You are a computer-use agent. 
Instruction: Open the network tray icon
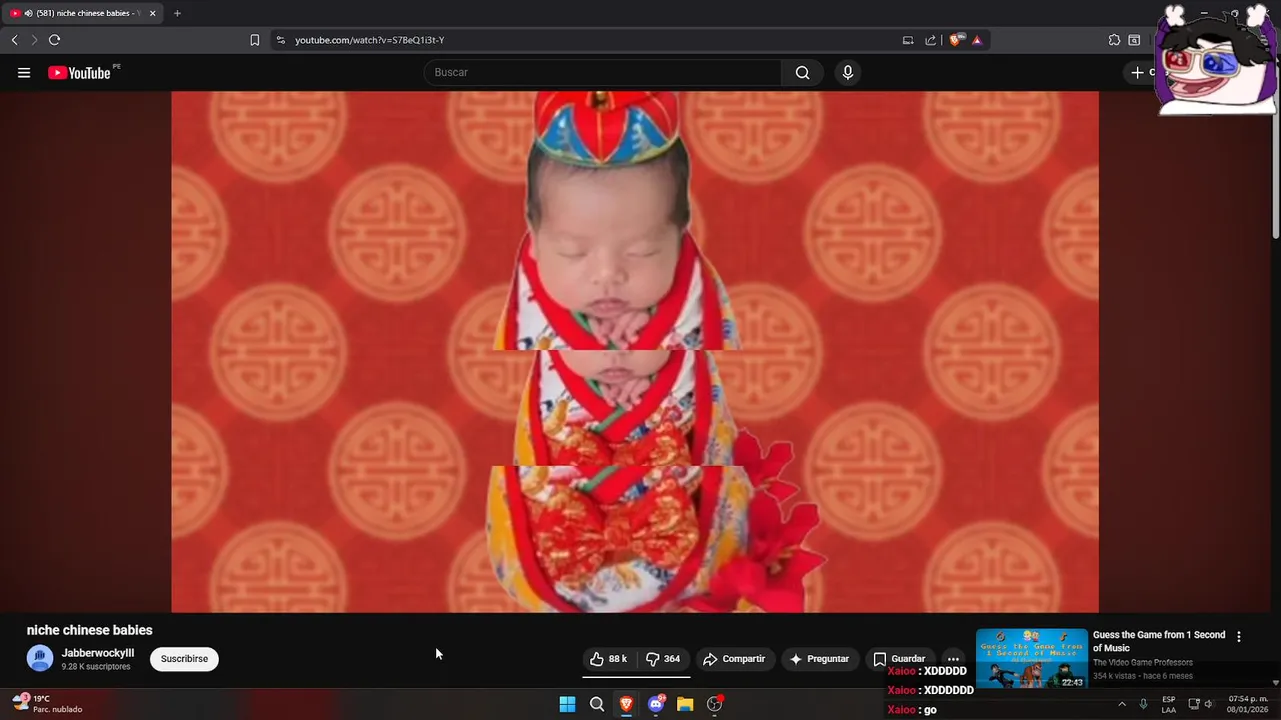coord(1194,704)
